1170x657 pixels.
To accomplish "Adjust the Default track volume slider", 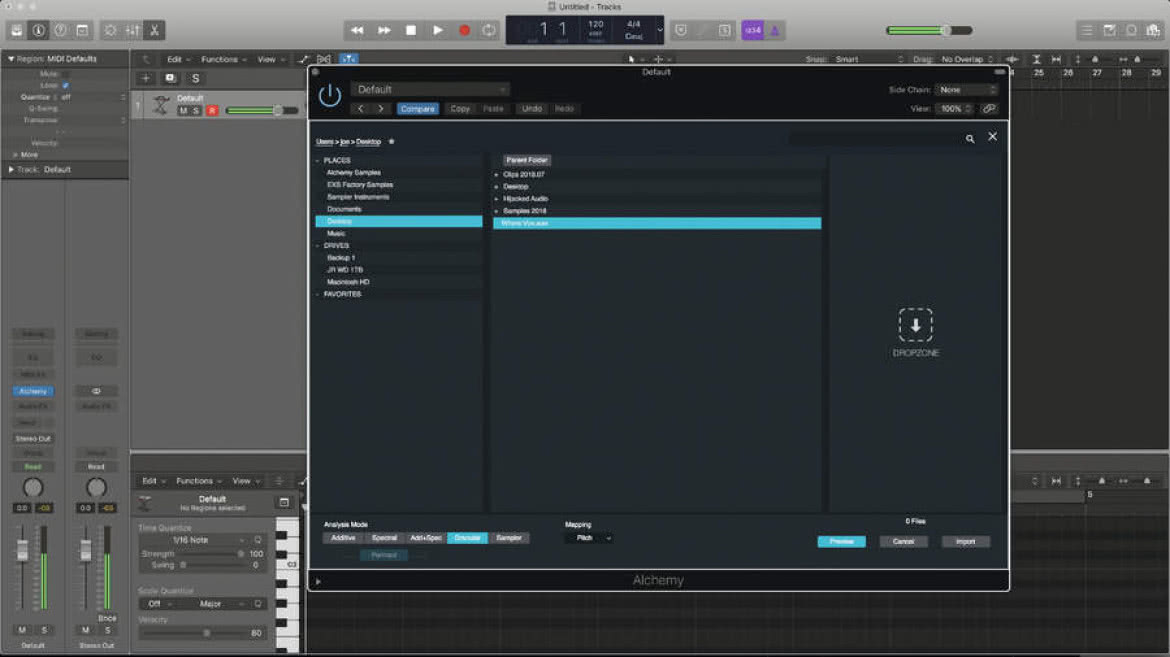I will (261, 110).
